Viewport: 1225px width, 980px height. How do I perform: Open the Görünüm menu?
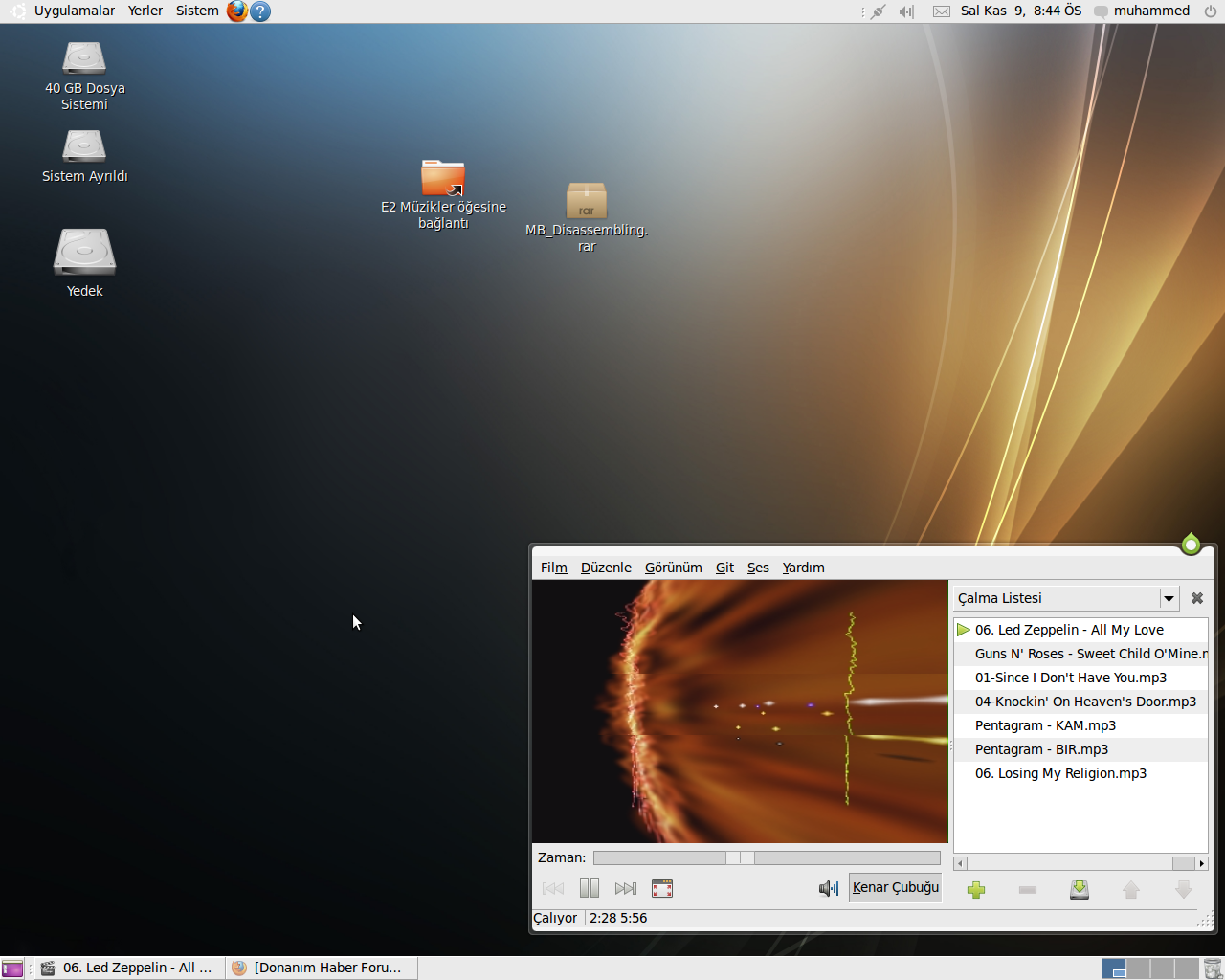tap(674, 568)
